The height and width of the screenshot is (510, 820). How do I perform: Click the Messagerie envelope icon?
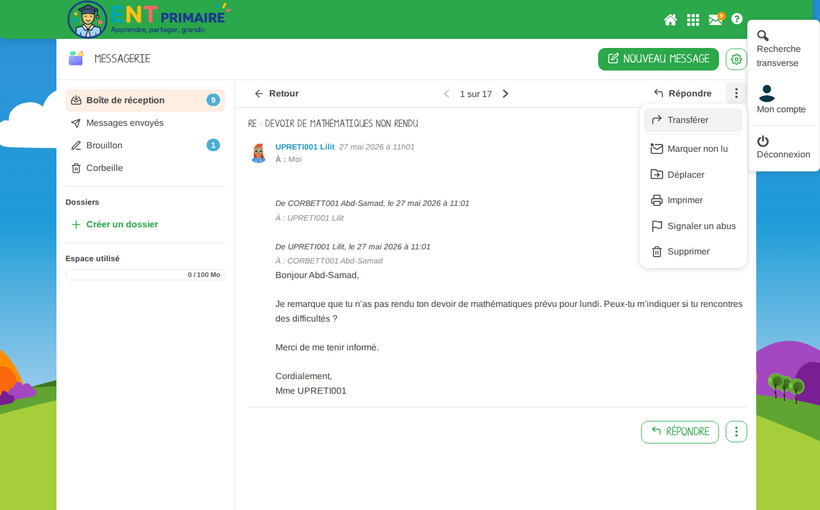point(76,58)
